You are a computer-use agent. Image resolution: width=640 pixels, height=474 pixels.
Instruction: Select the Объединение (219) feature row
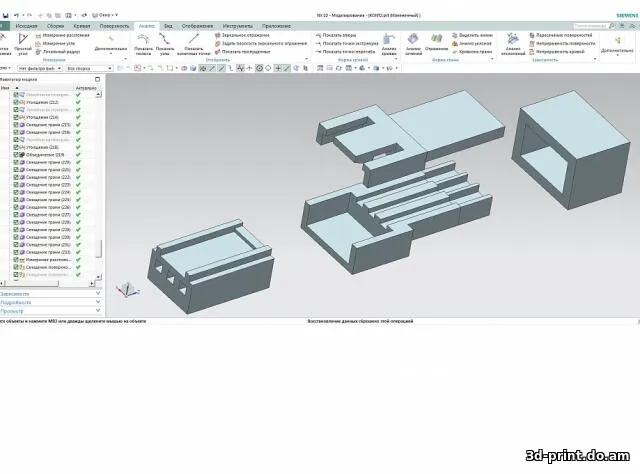pos(45,155)
